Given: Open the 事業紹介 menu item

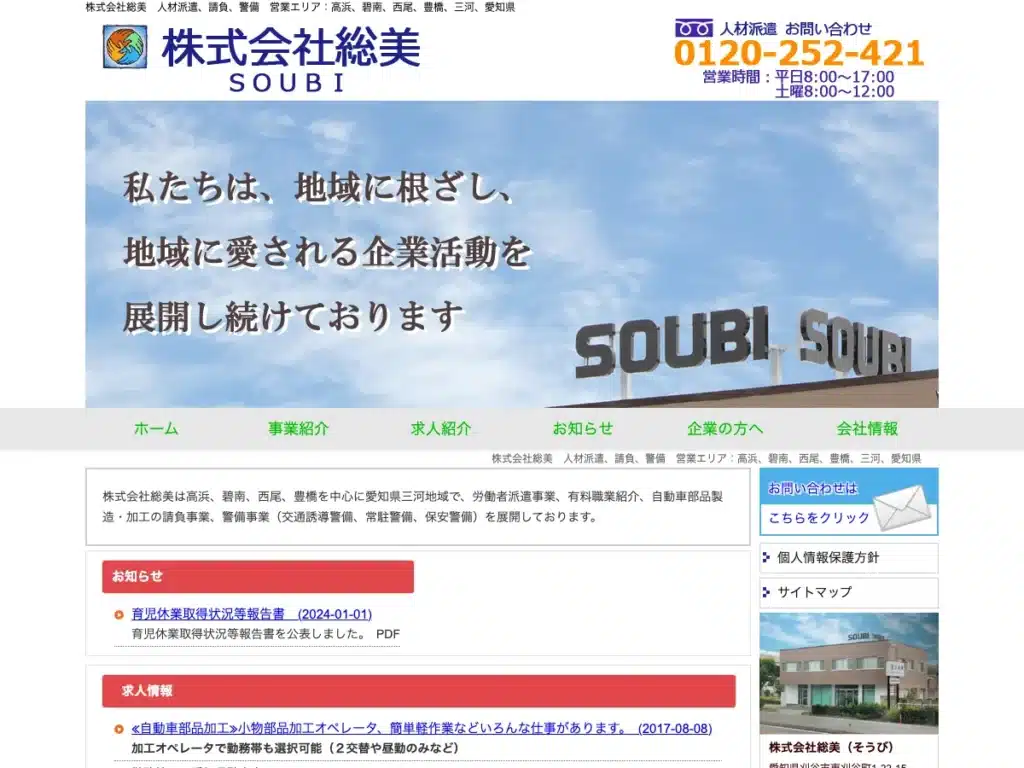Looking at the screenshot, I should (x=298, y=428).
